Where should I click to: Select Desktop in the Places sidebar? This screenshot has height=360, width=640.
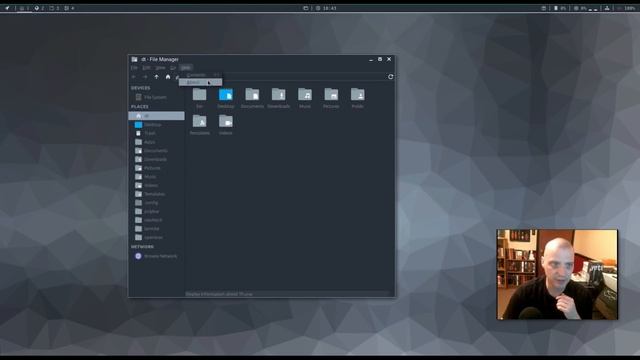[149, 124]
